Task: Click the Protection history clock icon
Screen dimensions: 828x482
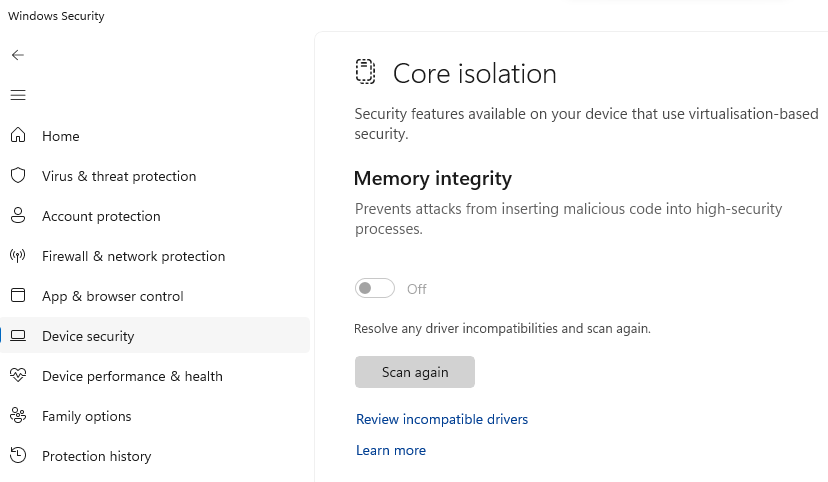Action: [17, 455]
